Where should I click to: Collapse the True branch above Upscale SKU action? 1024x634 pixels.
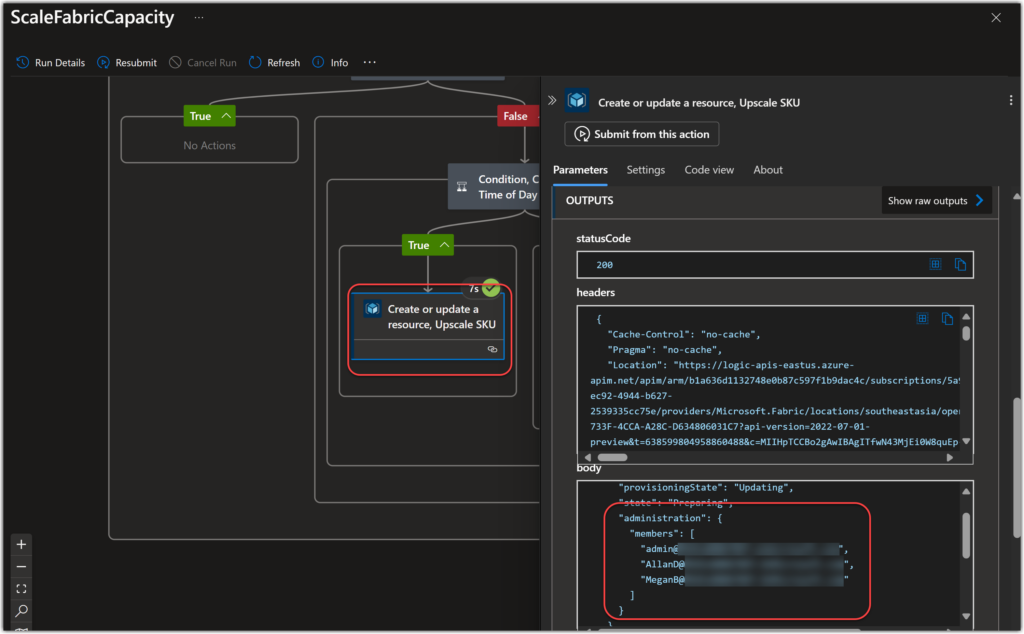[427, 245]
